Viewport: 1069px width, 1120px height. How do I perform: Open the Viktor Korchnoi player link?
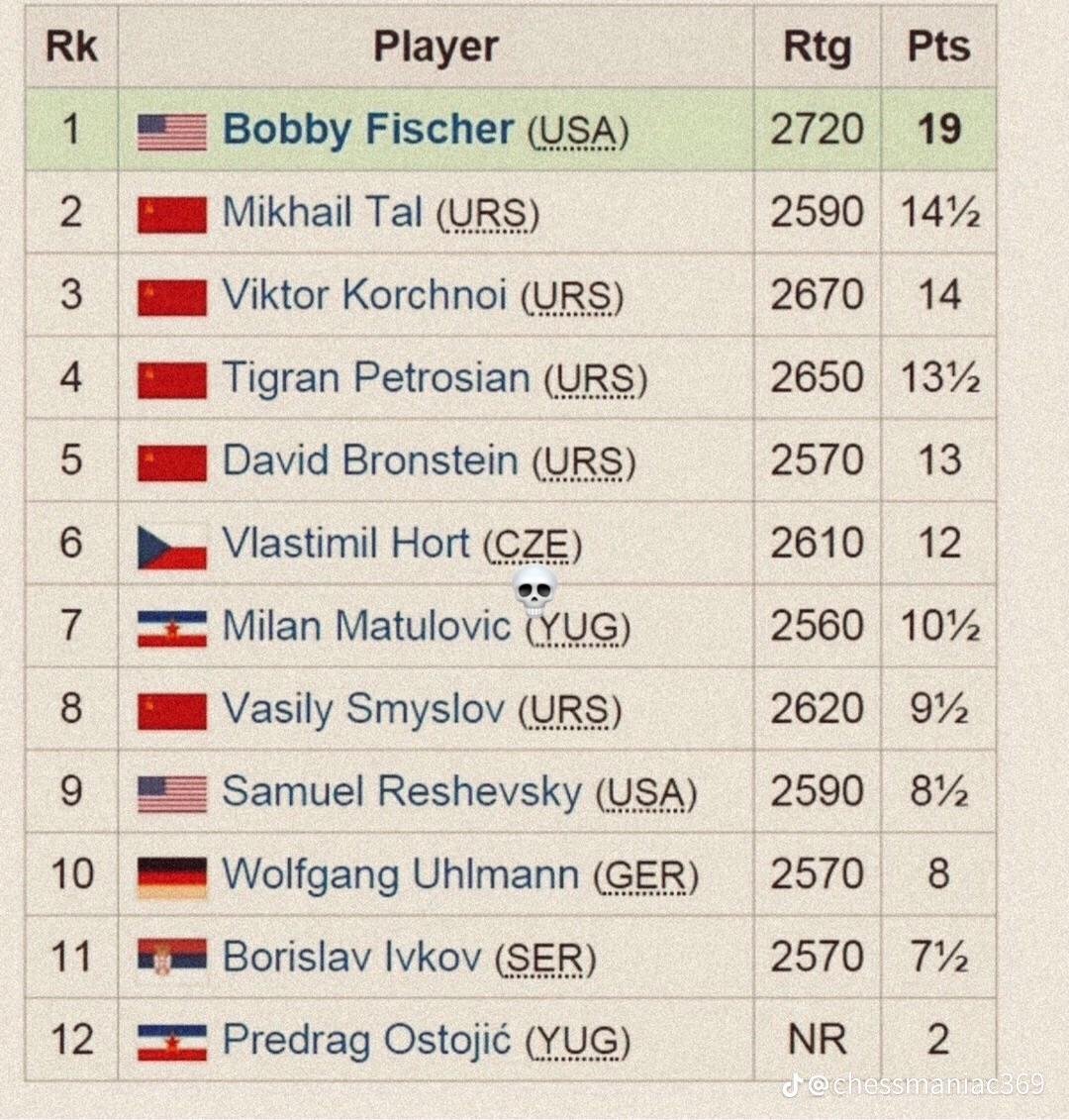coord(364,295)
